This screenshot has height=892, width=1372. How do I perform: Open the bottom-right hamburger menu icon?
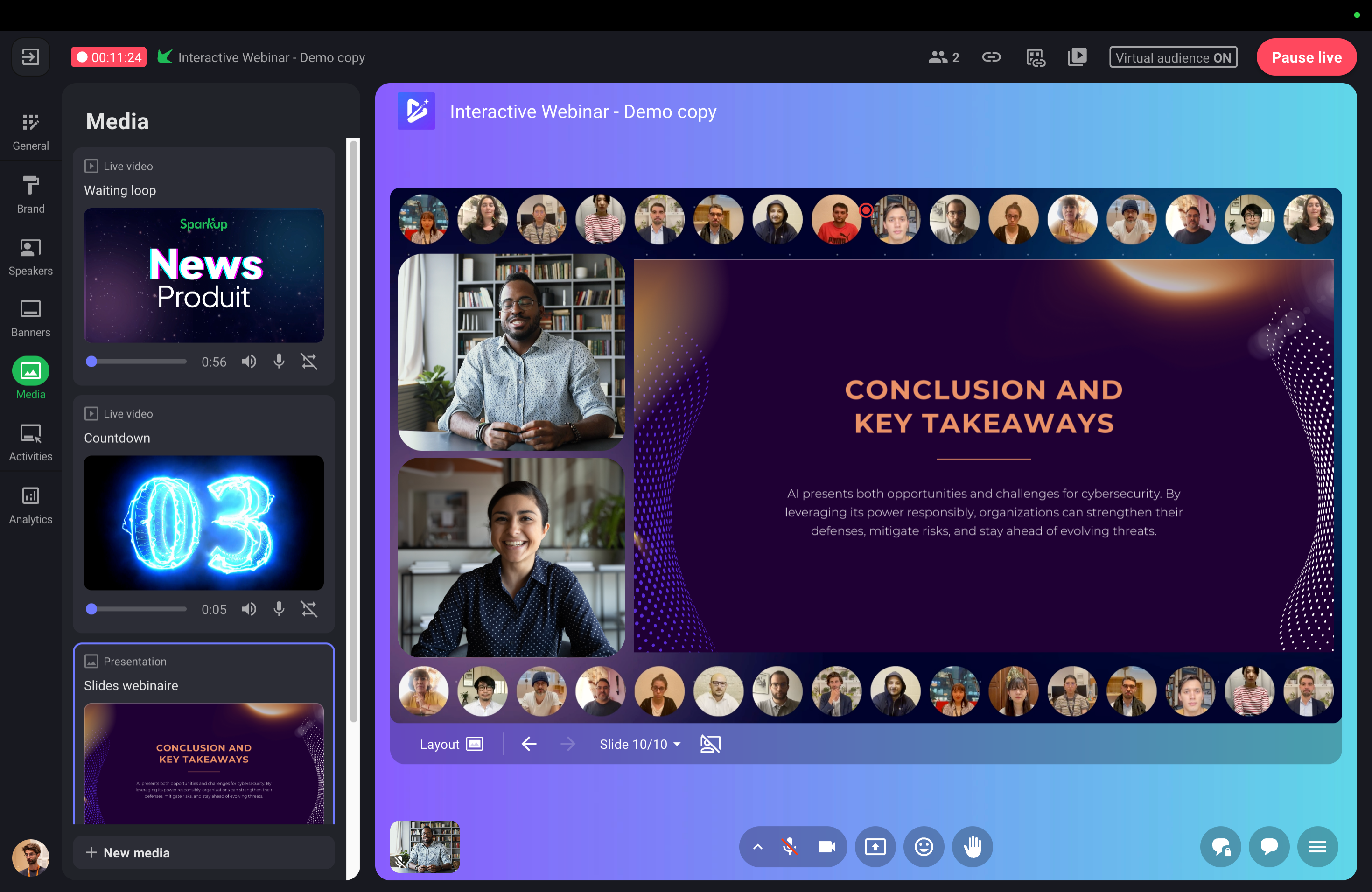tap(1317, 847)
